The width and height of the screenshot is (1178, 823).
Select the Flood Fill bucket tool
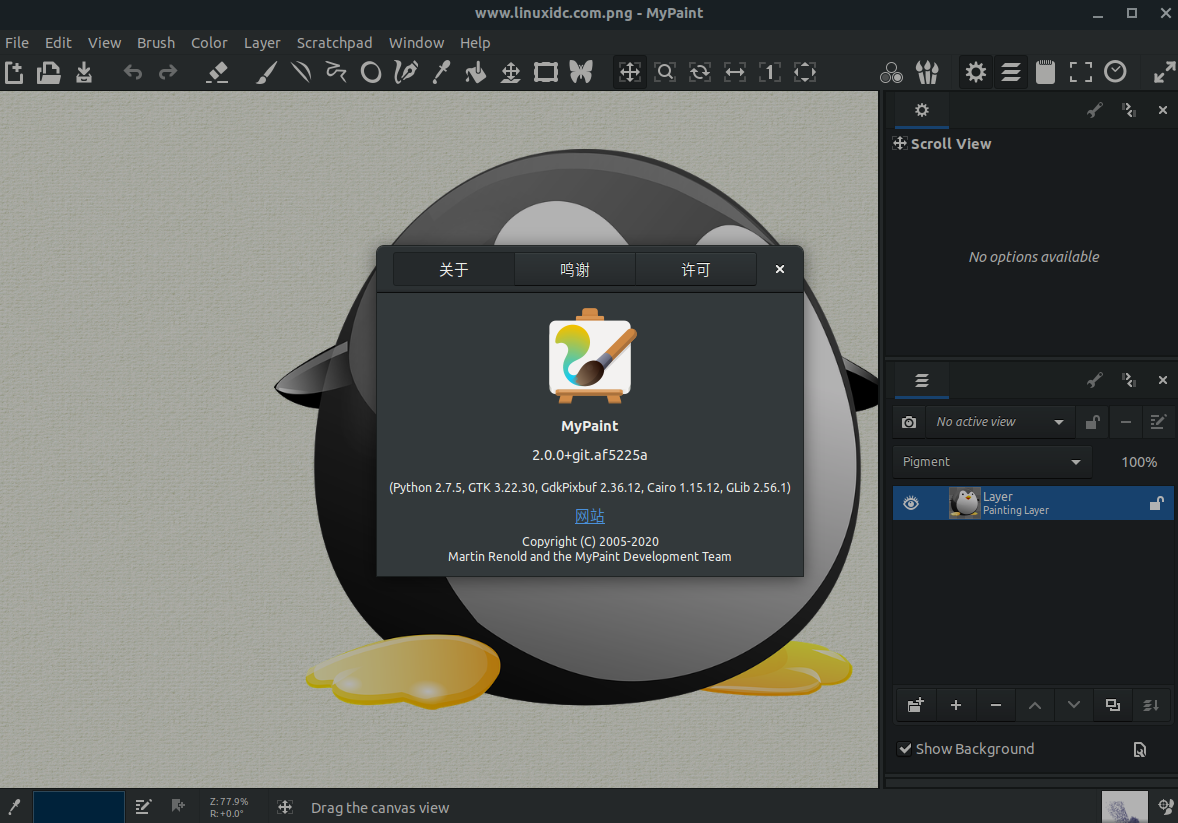click(476, 73)
